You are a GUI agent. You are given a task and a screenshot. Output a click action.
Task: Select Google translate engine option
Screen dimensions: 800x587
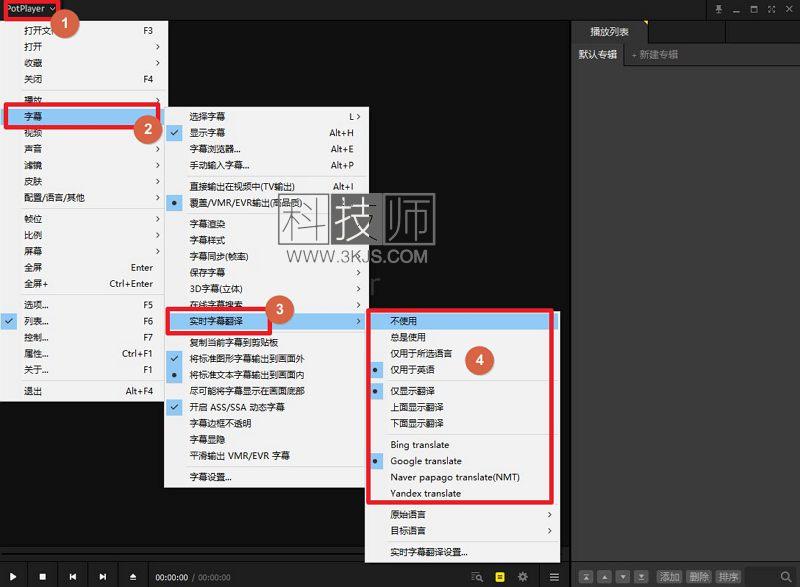pos(462,461)
